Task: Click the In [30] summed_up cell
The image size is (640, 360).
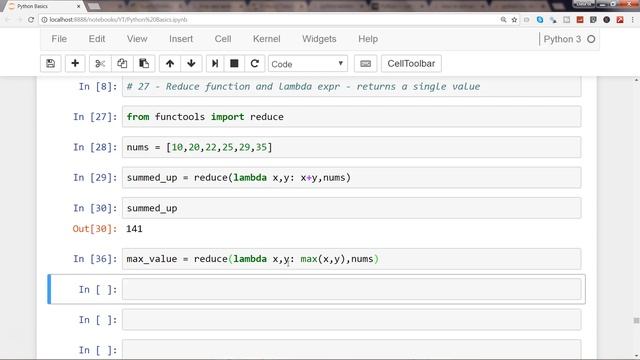Action: click(x=351, y=208)
